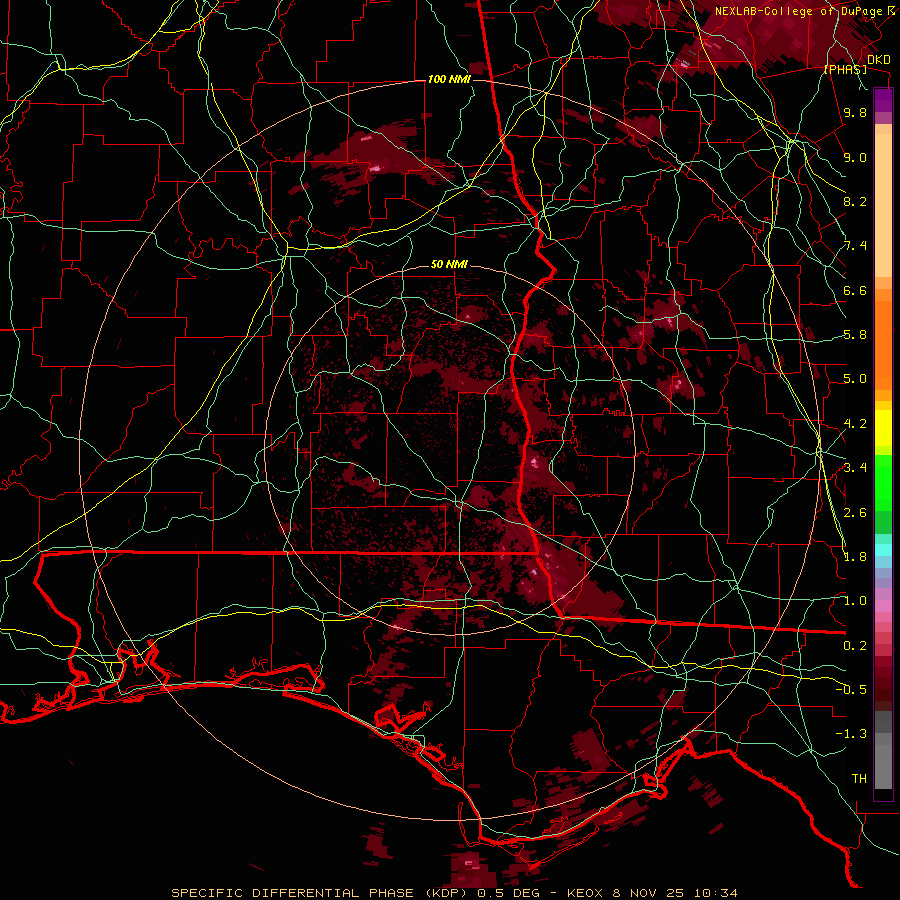Click the cyan segment of the color bar

(883, 550)
